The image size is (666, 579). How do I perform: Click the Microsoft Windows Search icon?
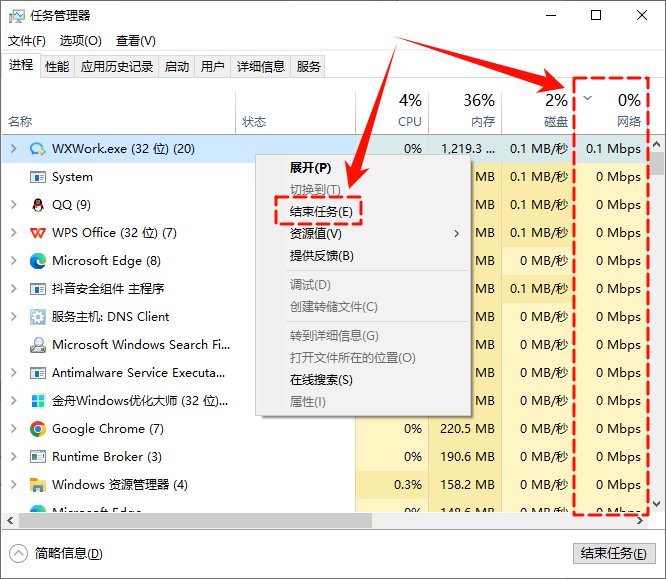pos(38,345)
